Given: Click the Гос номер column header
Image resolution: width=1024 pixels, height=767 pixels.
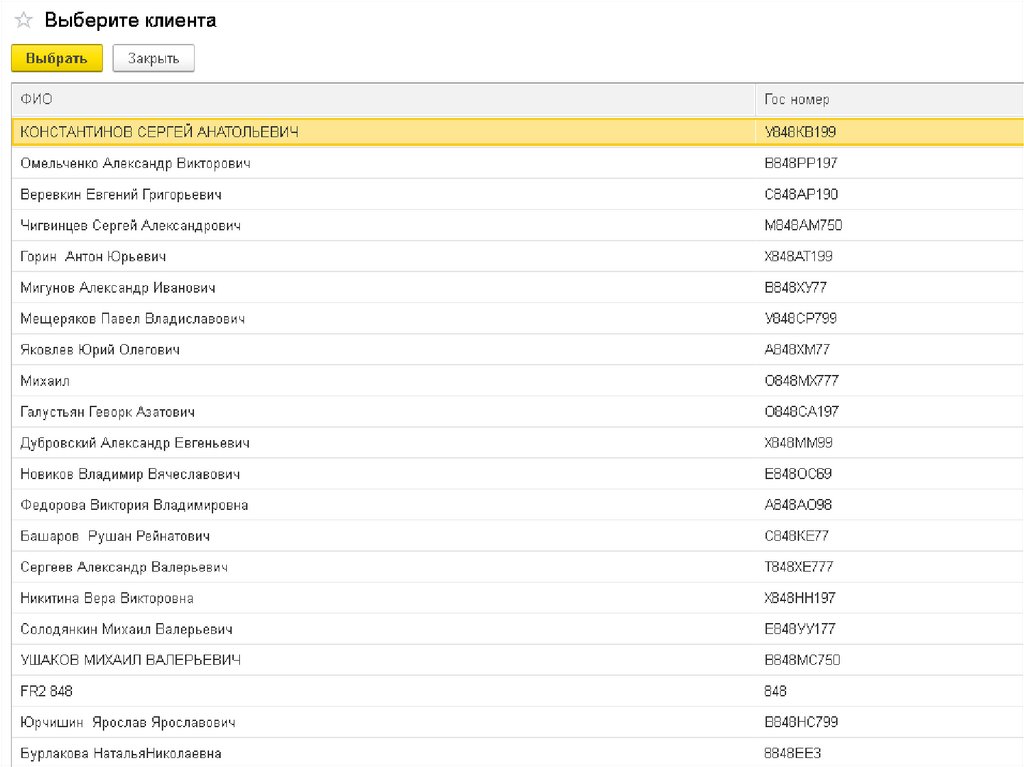Looking at the screenshot, I should pos(797,100).
